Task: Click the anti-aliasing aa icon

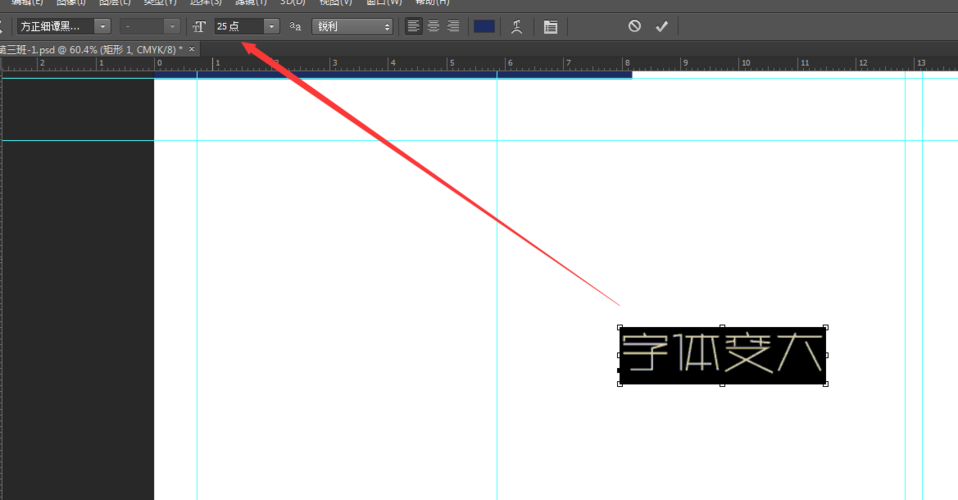Action: 295,26
